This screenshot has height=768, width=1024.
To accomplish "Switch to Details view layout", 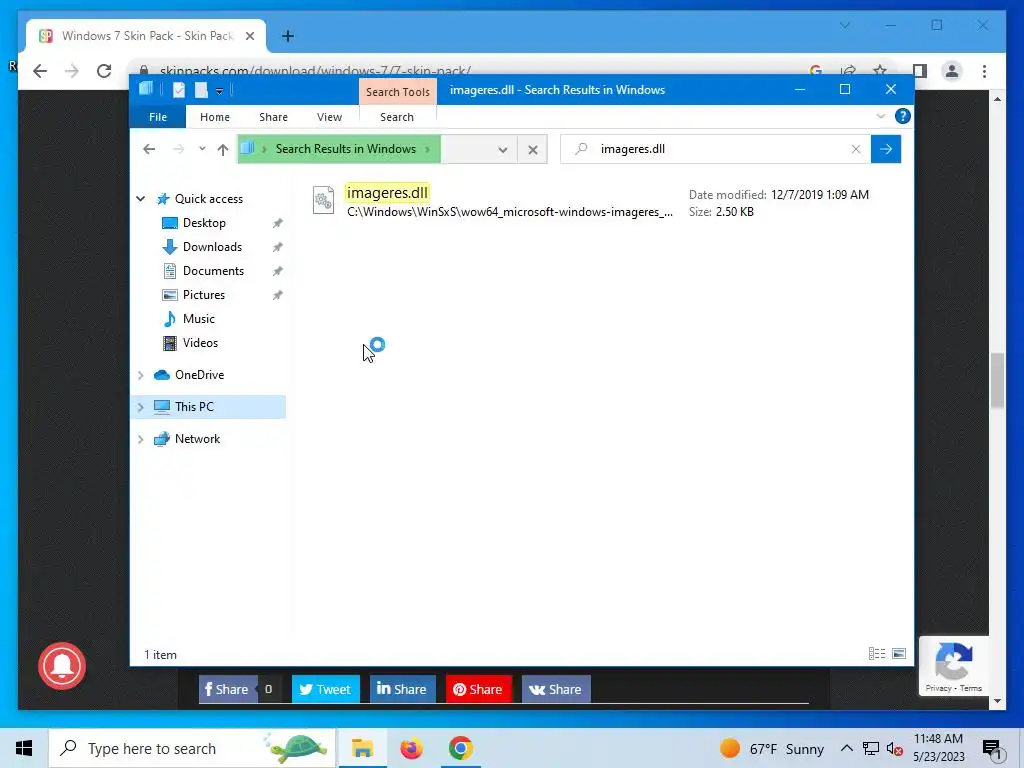I will click(877, 654).
